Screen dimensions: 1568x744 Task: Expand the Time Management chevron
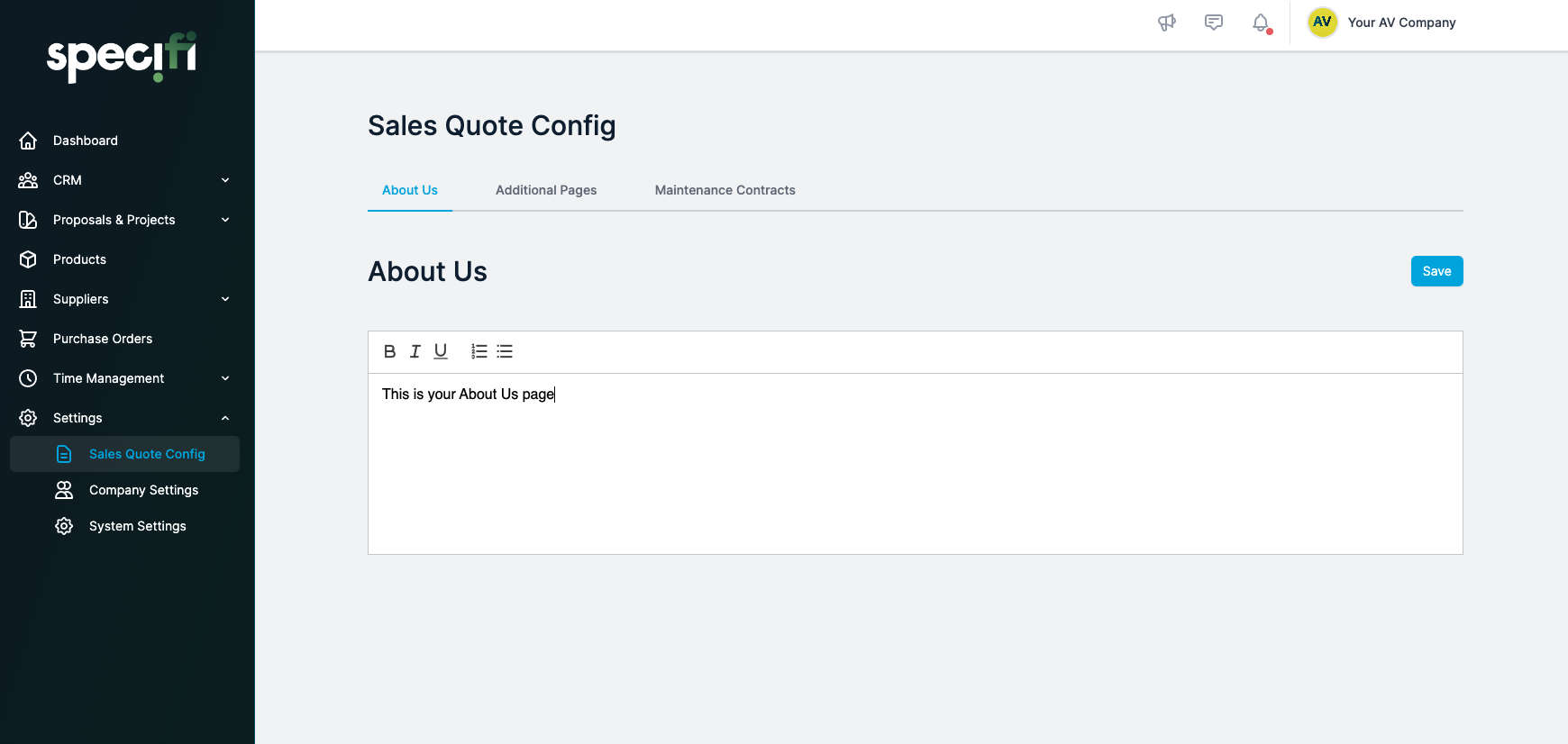[x=225, y=378]
